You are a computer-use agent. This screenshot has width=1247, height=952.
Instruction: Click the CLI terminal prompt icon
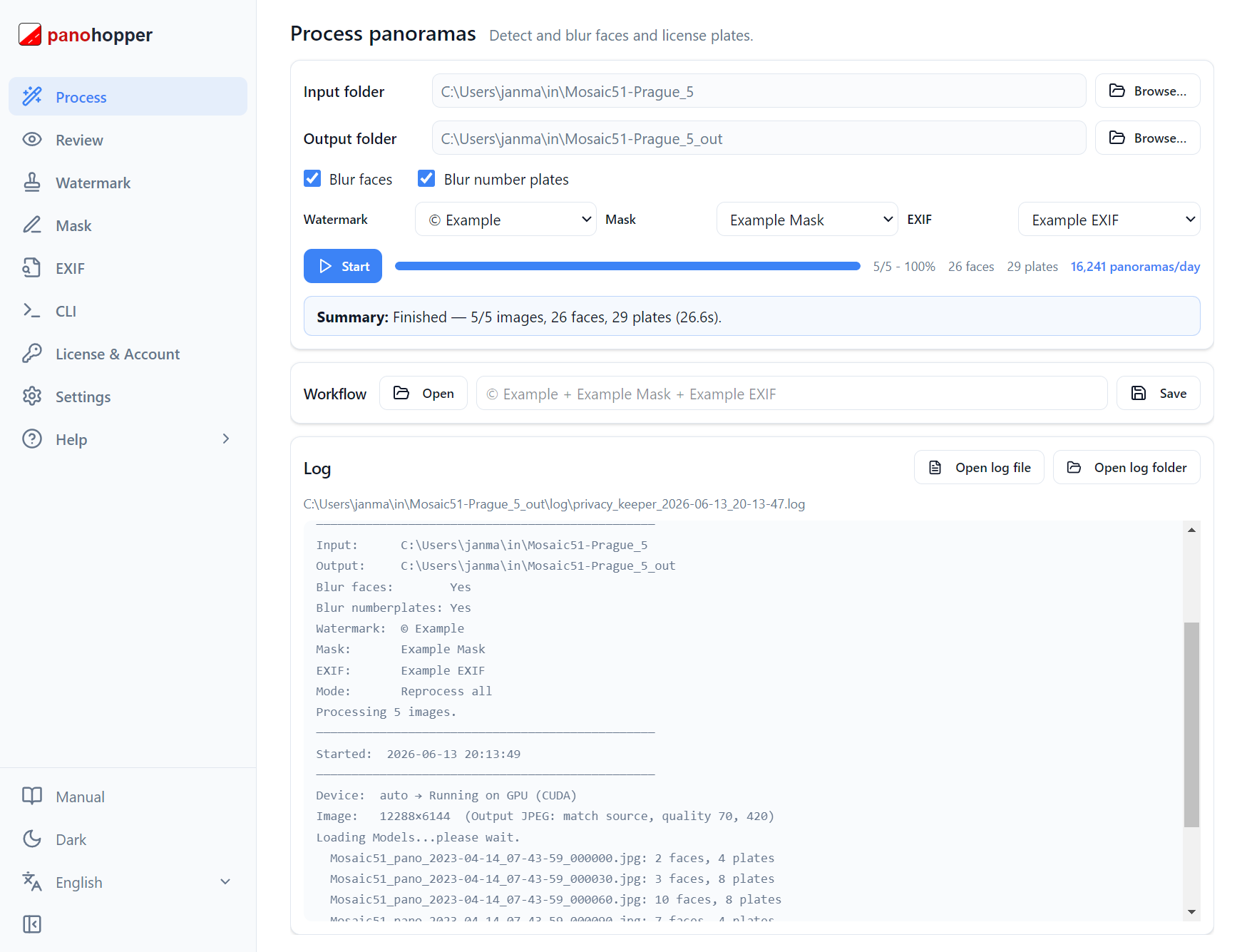point(32,310)
